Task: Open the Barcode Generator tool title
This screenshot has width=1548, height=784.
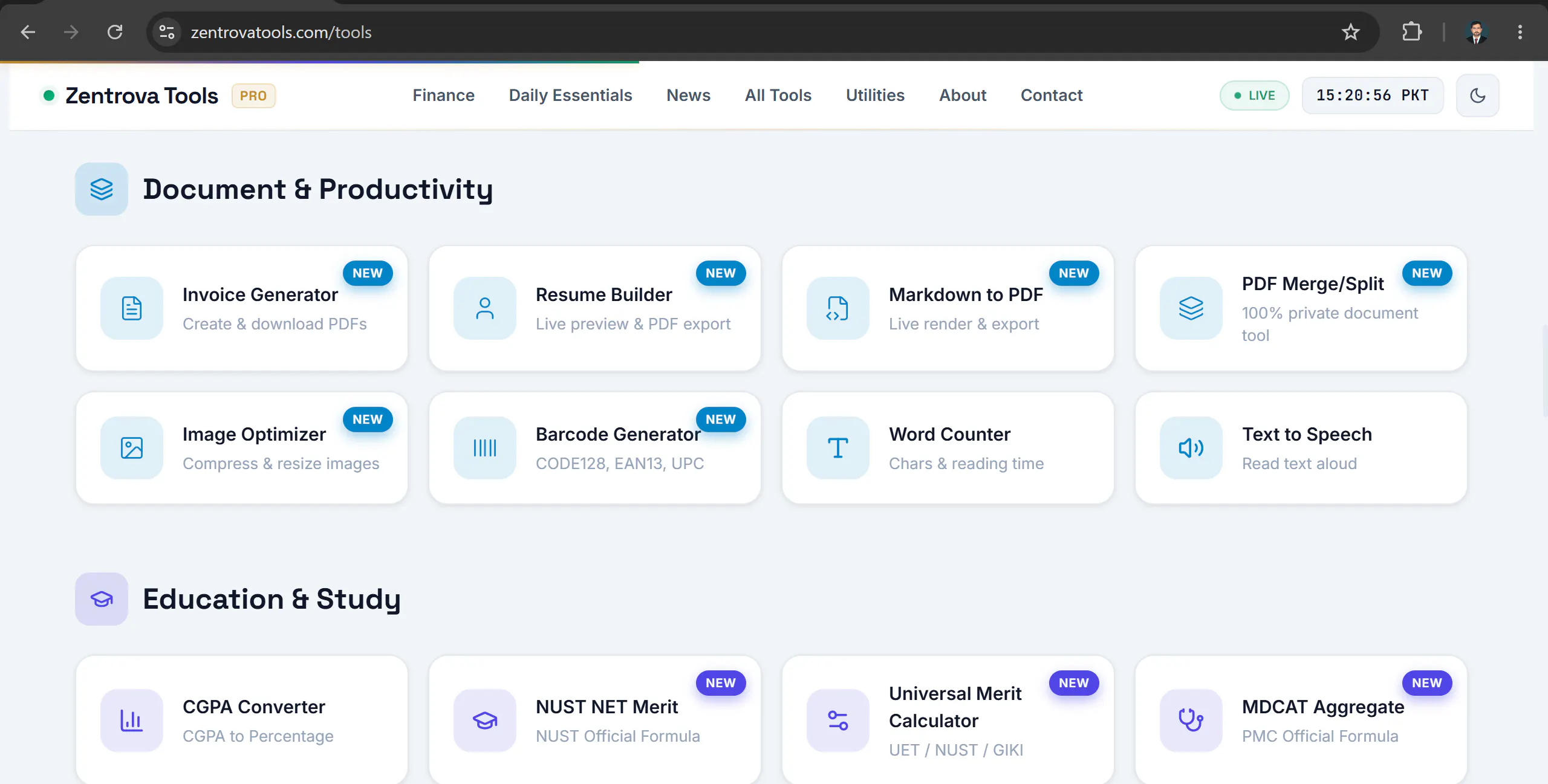Action: coord(618,434)
